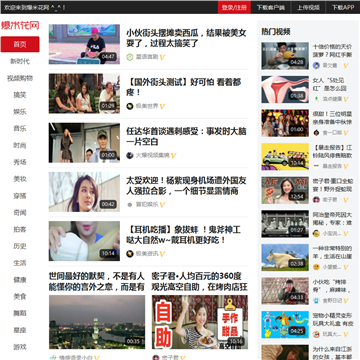Open the 游戏 category in sidebar
This screenshot has height=360, width=360.
[20, 347]
